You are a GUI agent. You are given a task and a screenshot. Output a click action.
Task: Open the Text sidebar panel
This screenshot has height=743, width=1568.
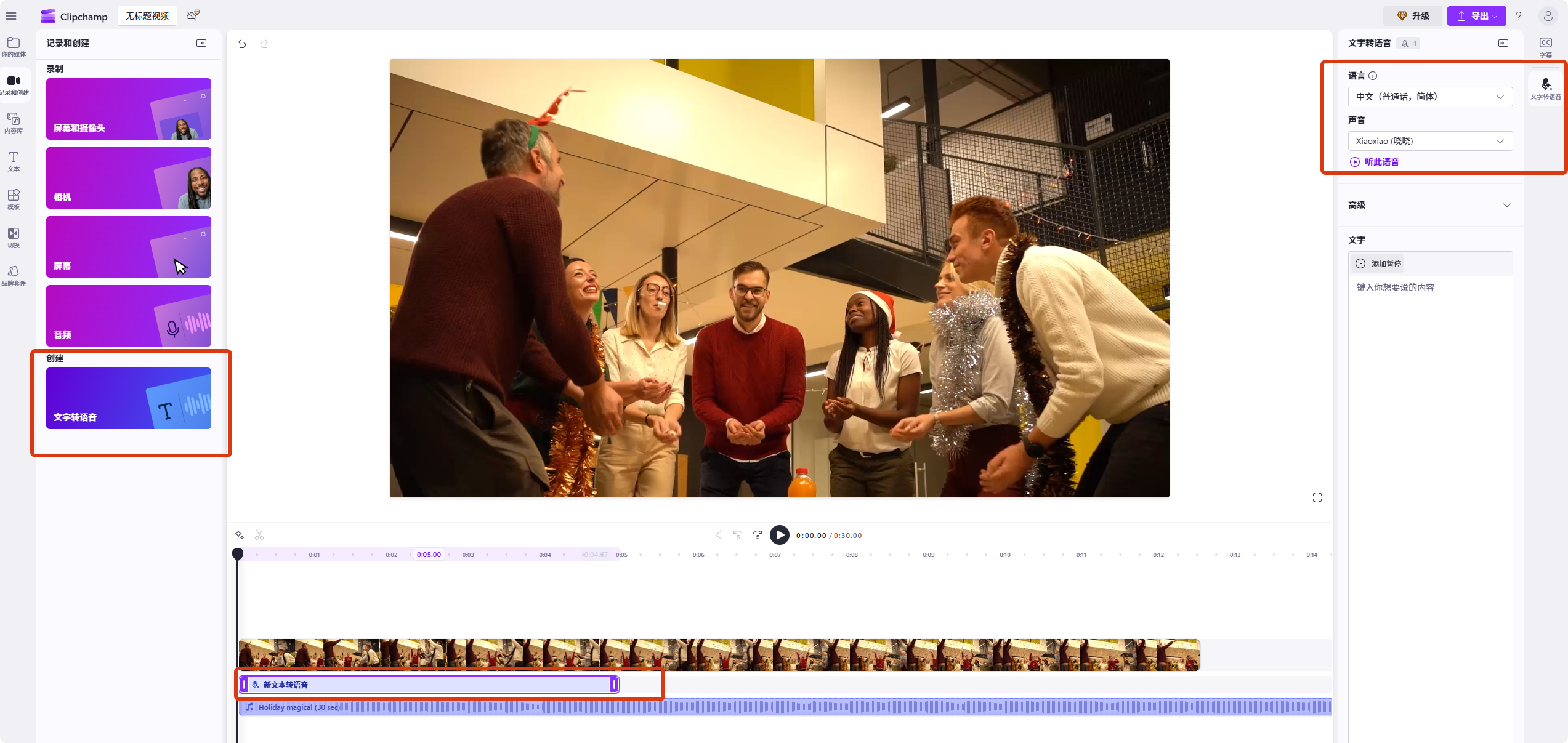pyautogui.click(x=14, y=161)
